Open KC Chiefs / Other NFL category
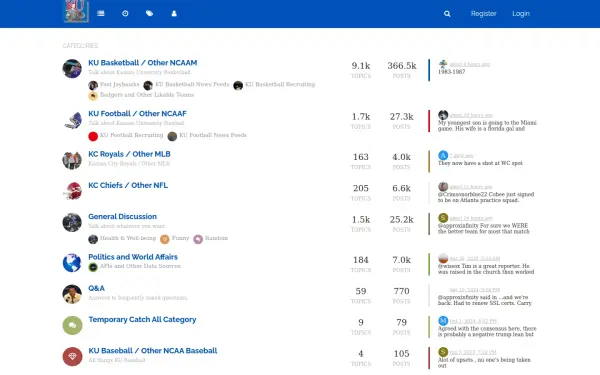Viewport: 600px width, 375px height. coord(128,185)
